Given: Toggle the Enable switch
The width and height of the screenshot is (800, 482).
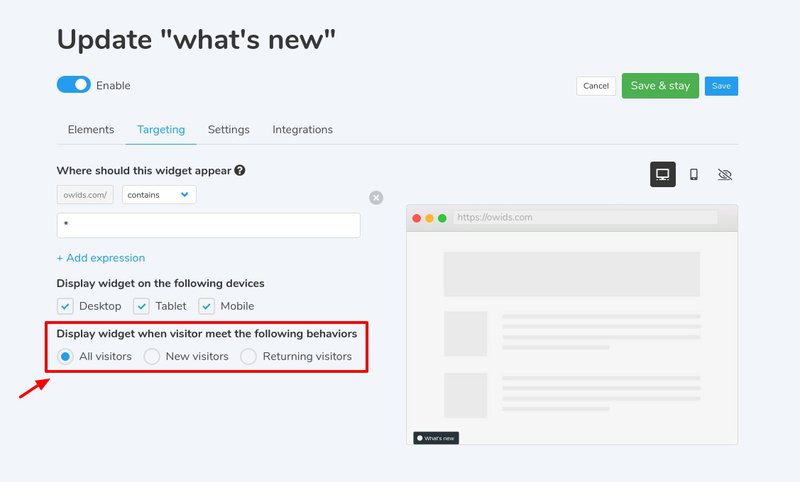Looking at the screenshot, I should click(73, 85).
